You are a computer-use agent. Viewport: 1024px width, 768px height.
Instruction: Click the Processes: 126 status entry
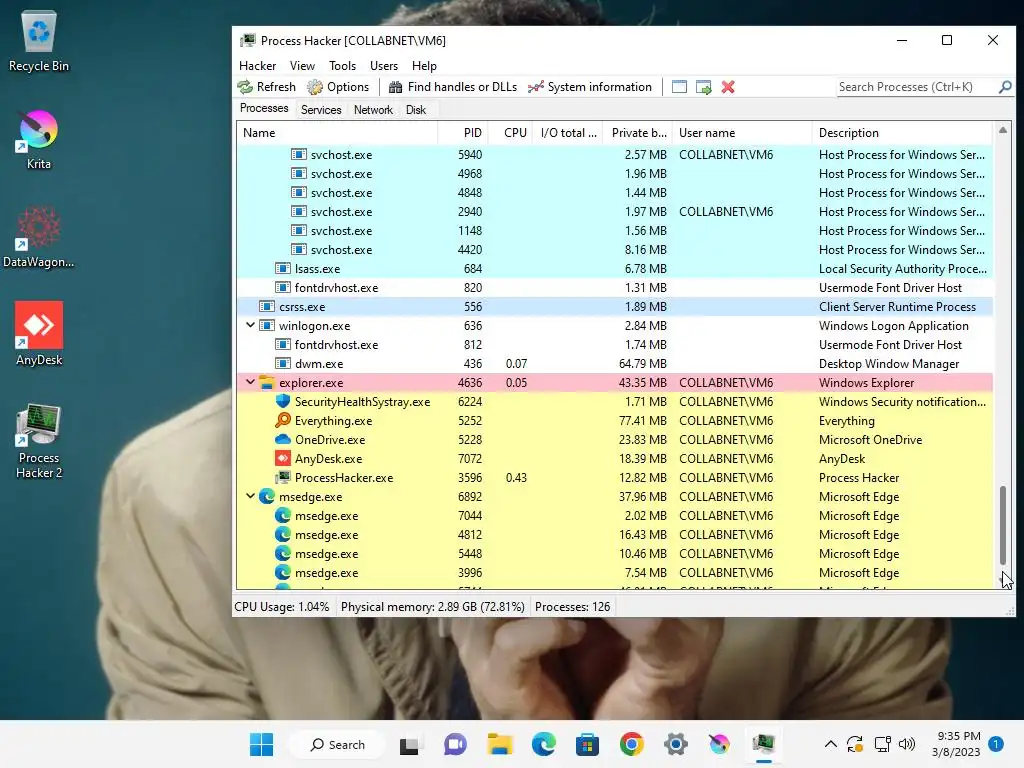tap(572, 607)
